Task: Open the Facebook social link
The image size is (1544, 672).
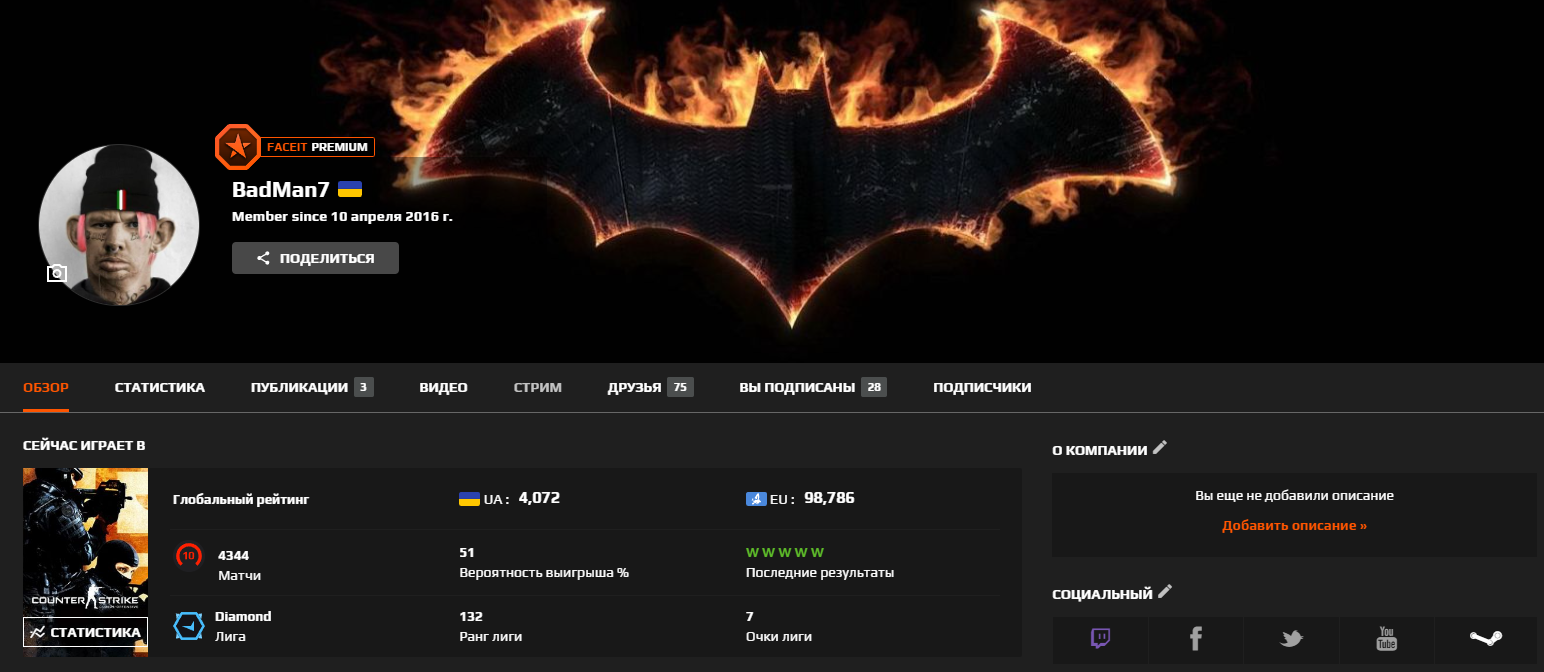Action: [1196, 640]
